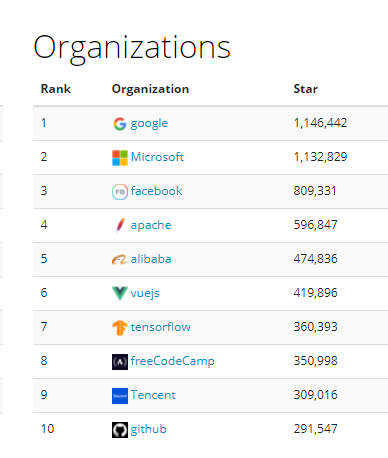
Task: Open the freeCodeCamp text link
Action: 173,361
